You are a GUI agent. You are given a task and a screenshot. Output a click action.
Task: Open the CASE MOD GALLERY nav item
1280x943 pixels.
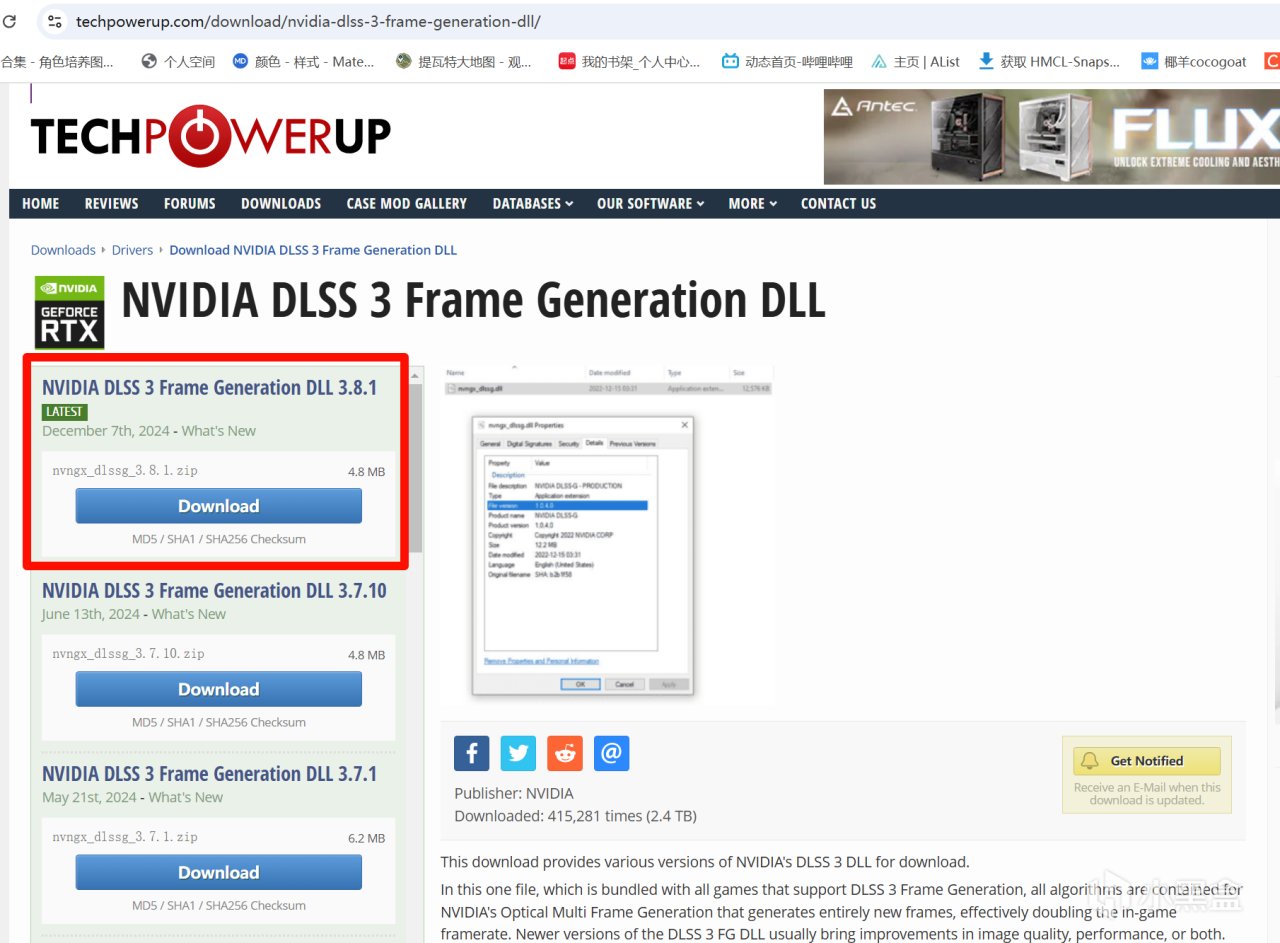tap(407, 203)
